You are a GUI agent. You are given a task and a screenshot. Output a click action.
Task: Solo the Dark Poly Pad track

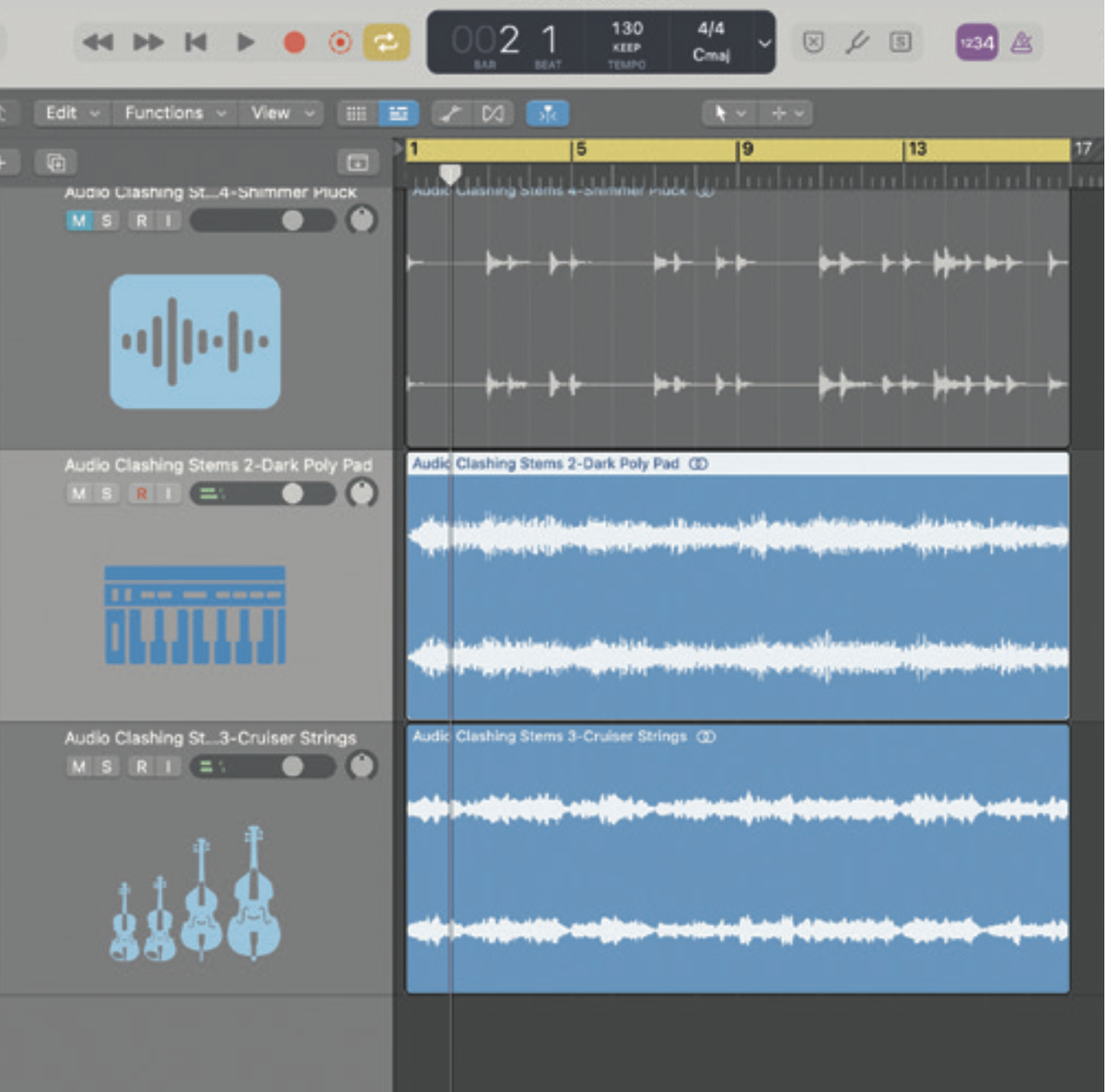pos(106,494)
